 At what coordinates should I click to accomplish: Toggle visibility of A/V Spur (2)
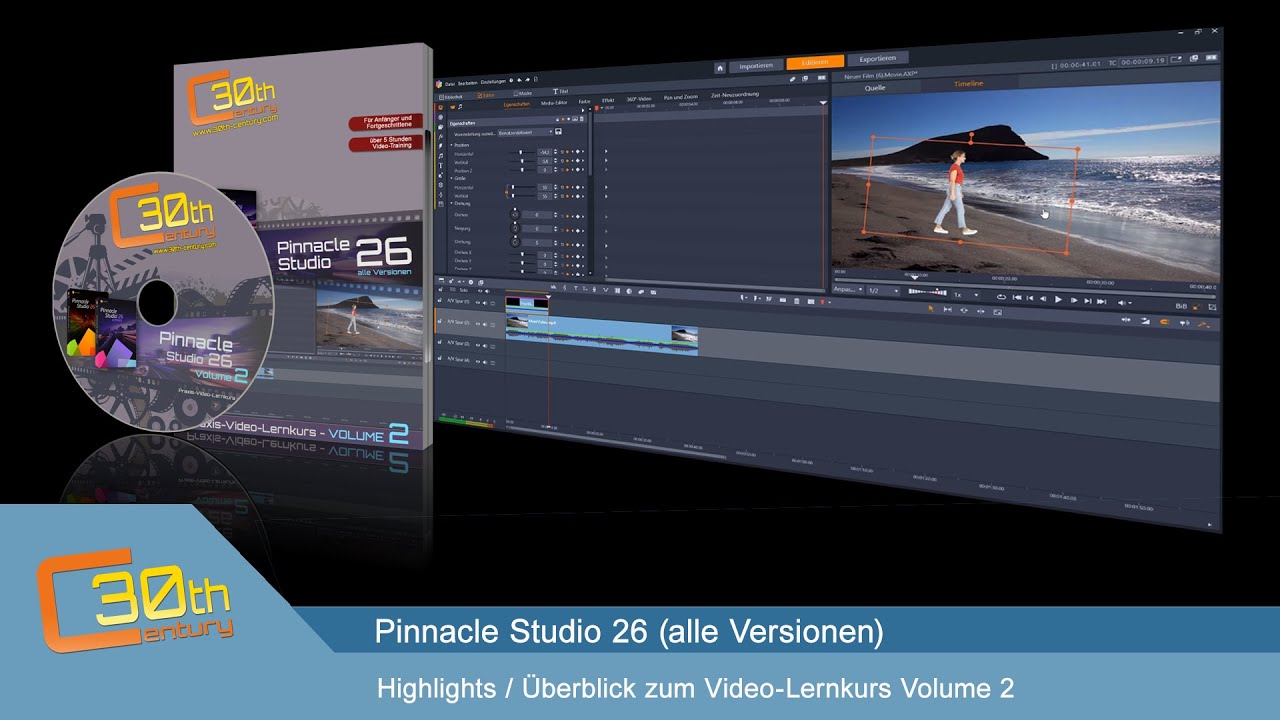(478, 324)
